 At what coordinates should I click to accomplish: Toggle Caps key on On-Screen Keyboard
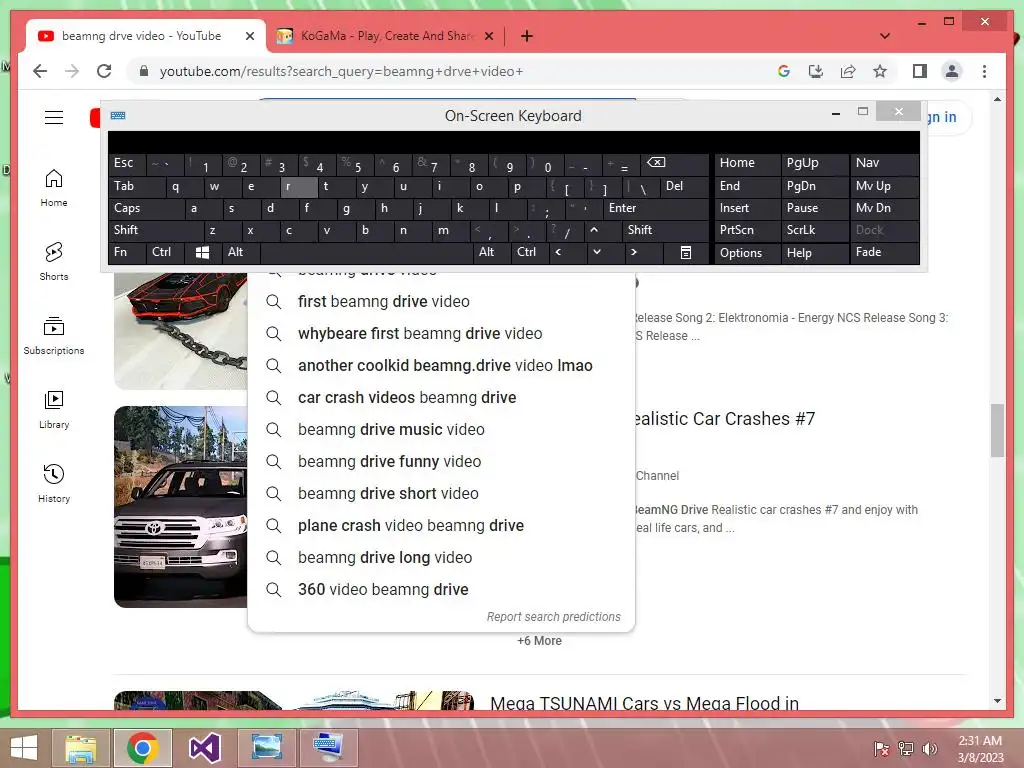[146, 208]
